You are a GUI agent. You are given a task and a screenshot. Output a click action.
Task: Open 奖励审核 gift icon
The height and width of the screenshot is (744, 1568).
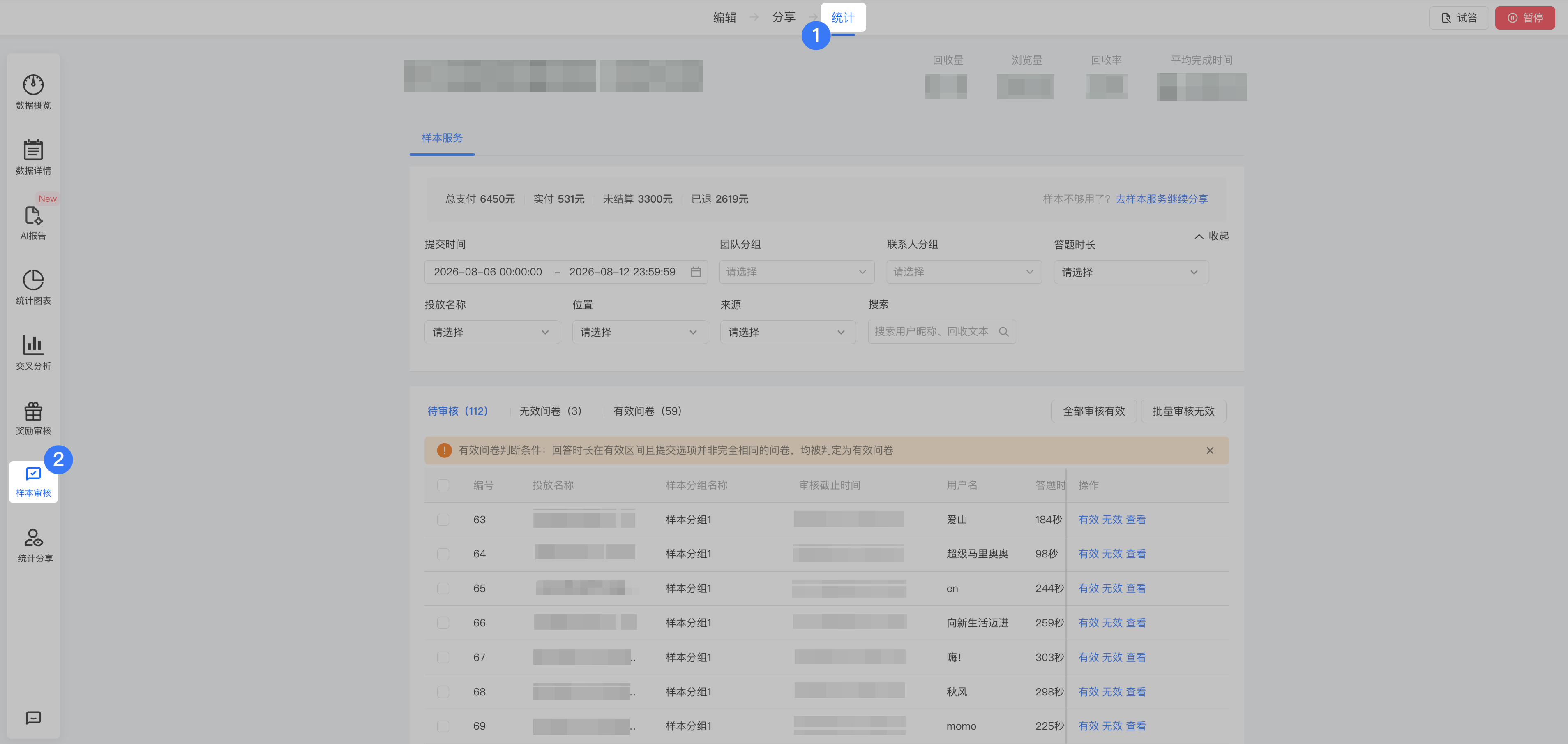pyautogui.click(x=33, y=411)
